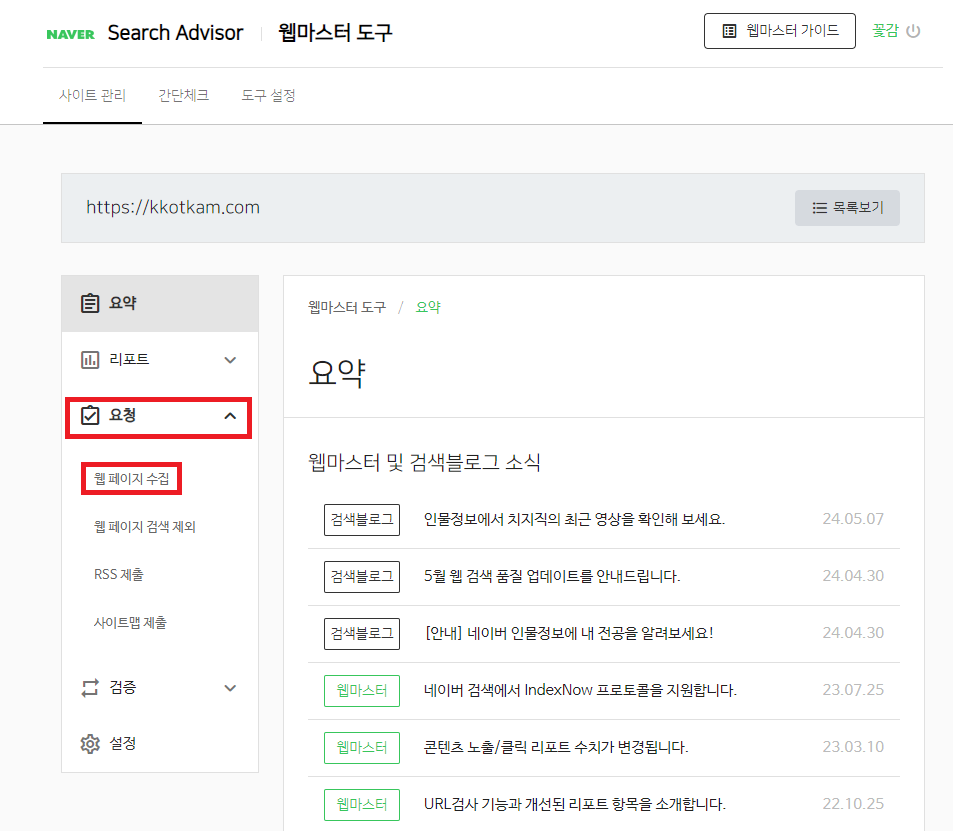Click the green 요약 breadcrumb

point(428,307)
